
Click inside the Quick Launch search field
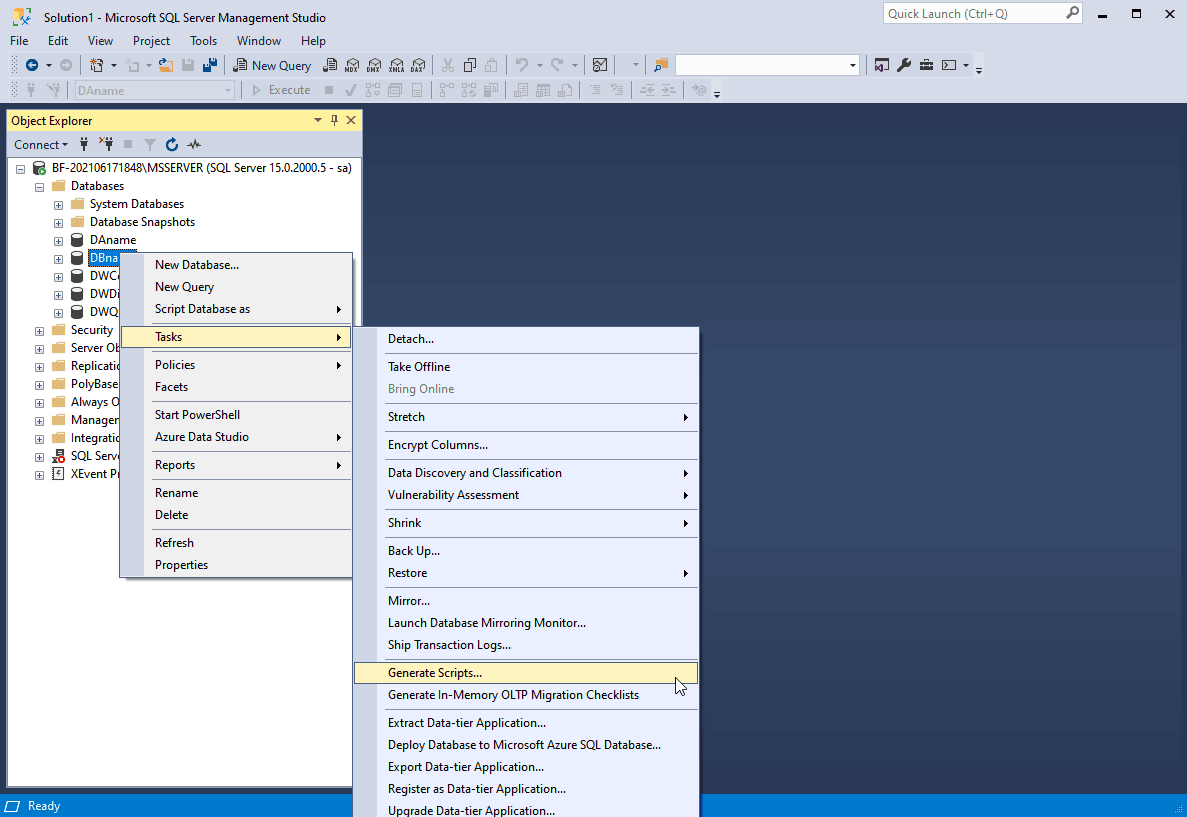pos(974,13)
